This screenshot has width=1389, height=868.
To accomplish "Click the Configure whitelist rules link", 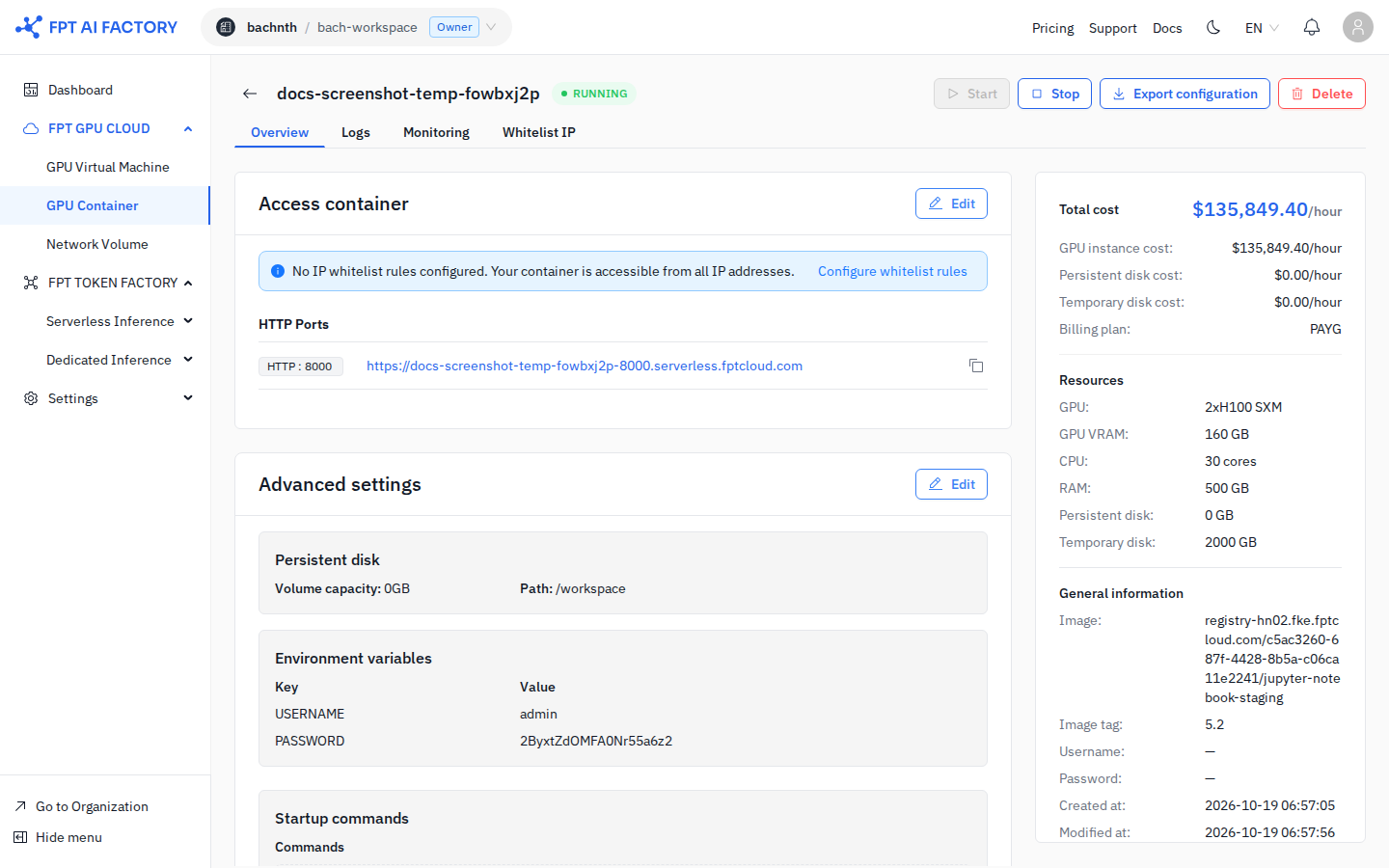I will [892, 271].
